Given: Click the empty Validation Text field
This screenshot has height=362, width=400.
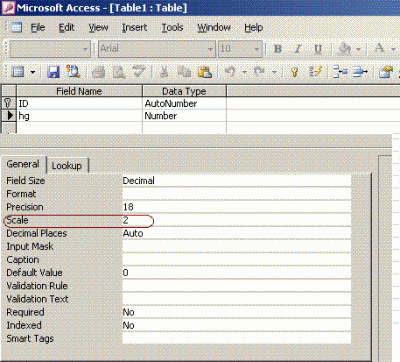Looking at the screenshot, I should tap(236, 299).
